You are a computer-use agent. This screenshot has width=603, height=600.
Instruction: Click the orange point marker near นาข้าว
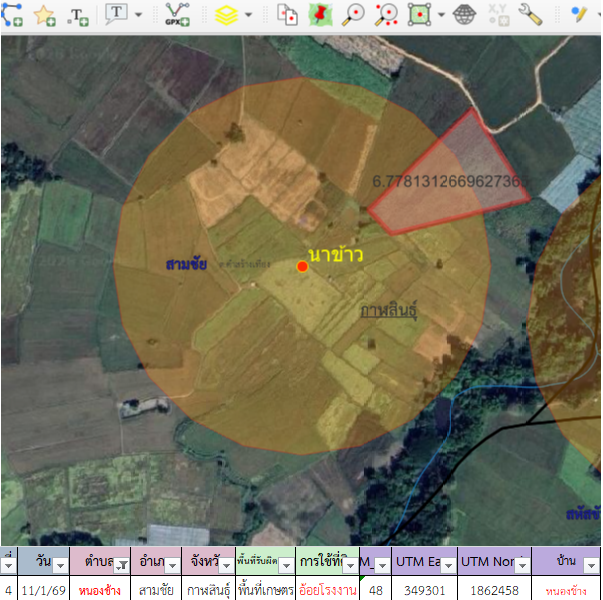(302, 266)
